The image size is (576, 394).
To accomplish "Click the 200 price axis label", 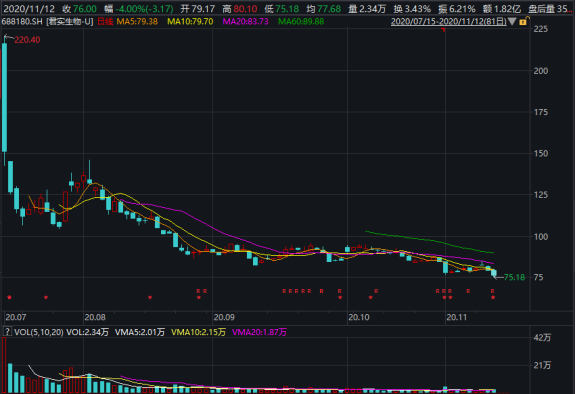I will pyautogui.click(x=540, y=71).
